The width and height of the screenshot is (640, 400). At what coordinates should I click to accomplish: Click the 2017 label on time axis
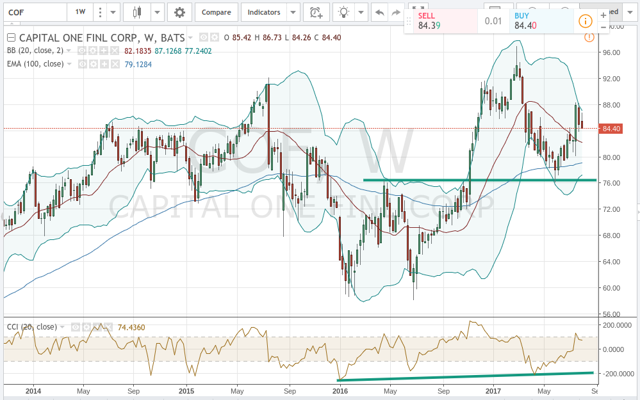493,391
